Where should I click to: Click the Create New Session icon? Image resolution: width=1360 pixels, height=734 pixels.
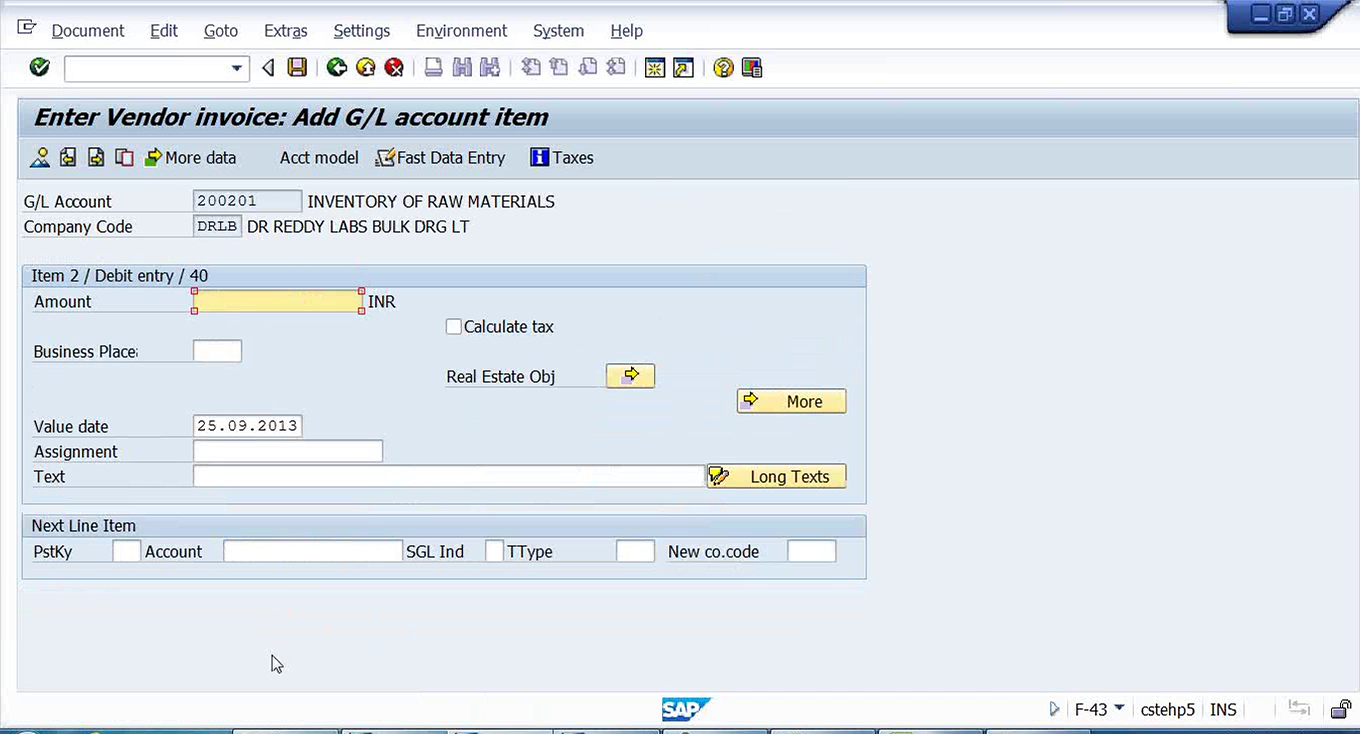pos(655,67)
